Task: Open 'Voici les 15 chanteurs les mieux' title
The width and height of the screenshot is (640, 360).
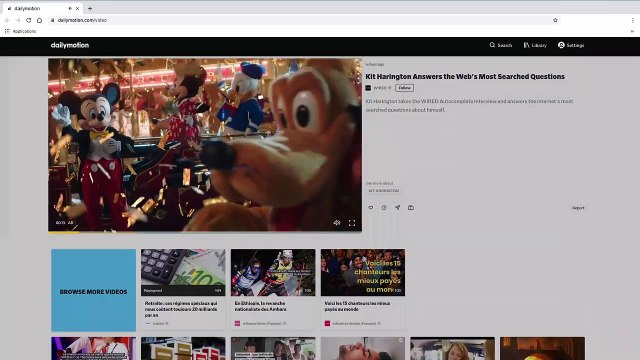Action: coord(357,306)
